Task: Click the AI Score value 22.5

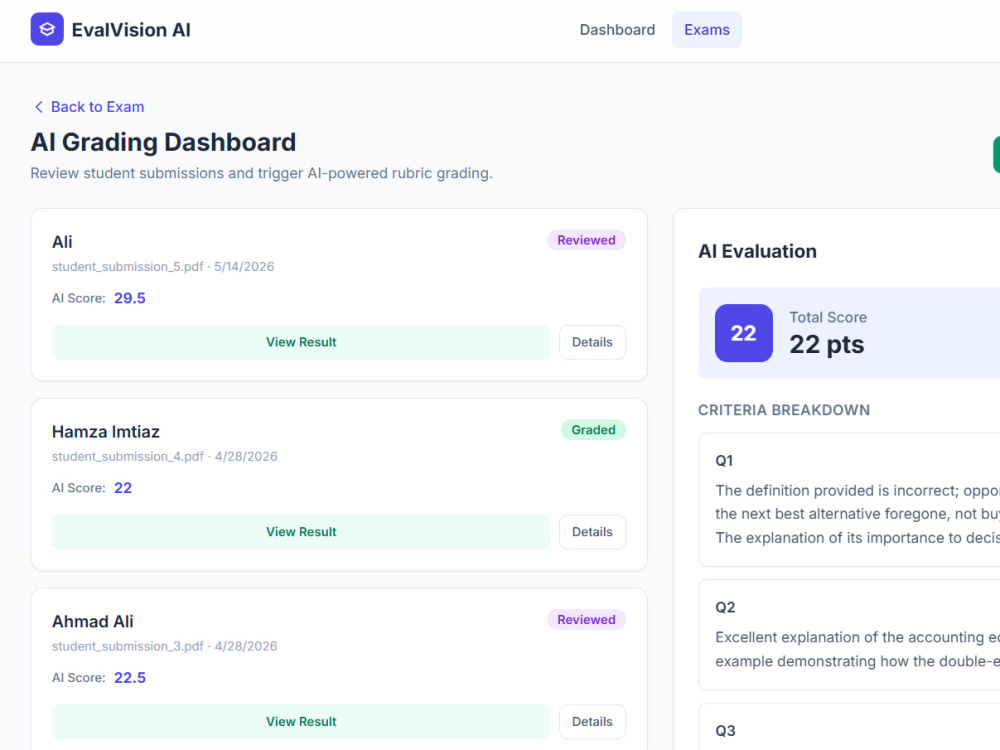Action: (129, 677)
